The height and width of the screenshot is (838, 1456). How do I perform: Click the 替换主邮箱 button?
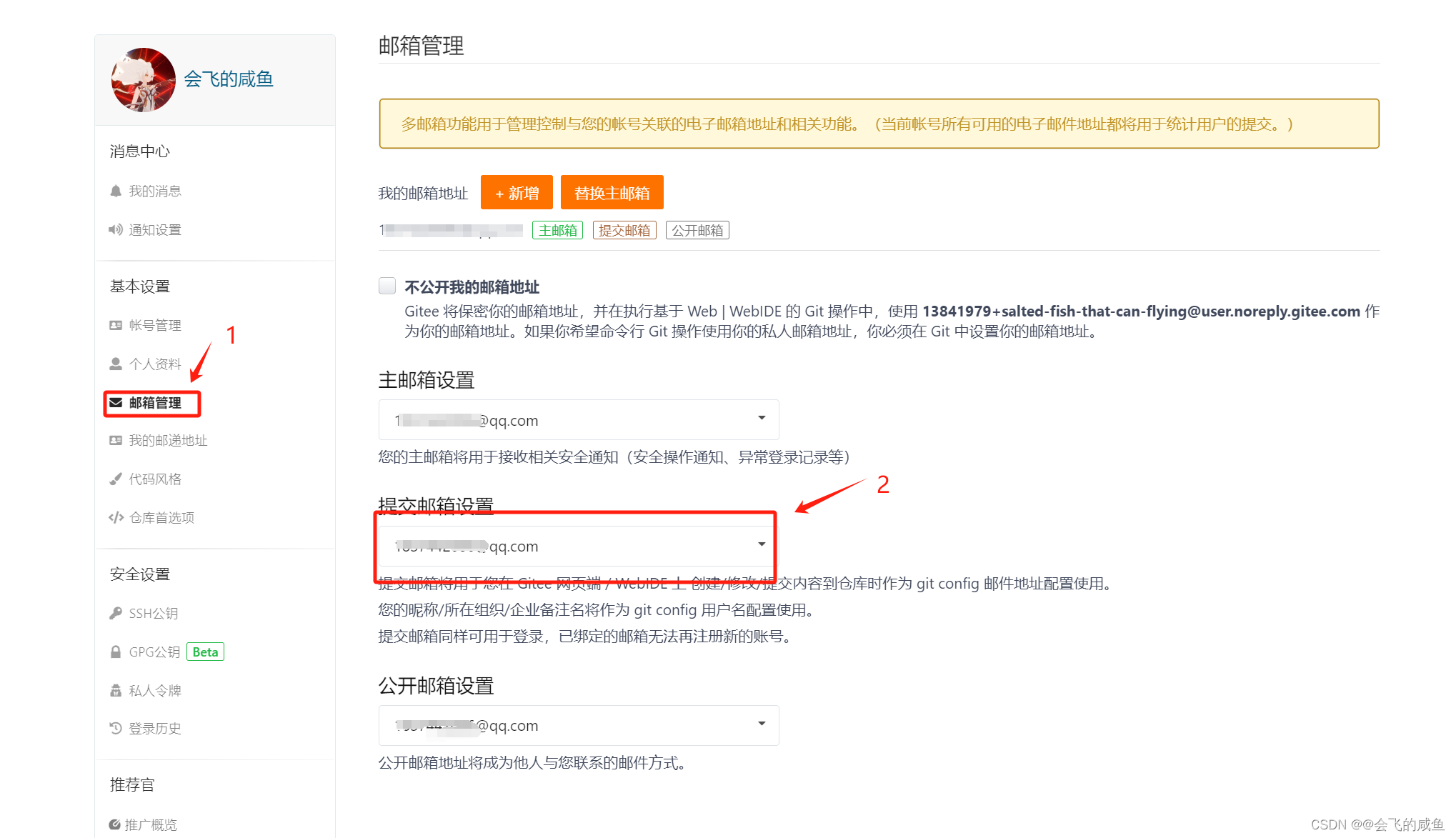pyautogui.click(x=612, y=193)
